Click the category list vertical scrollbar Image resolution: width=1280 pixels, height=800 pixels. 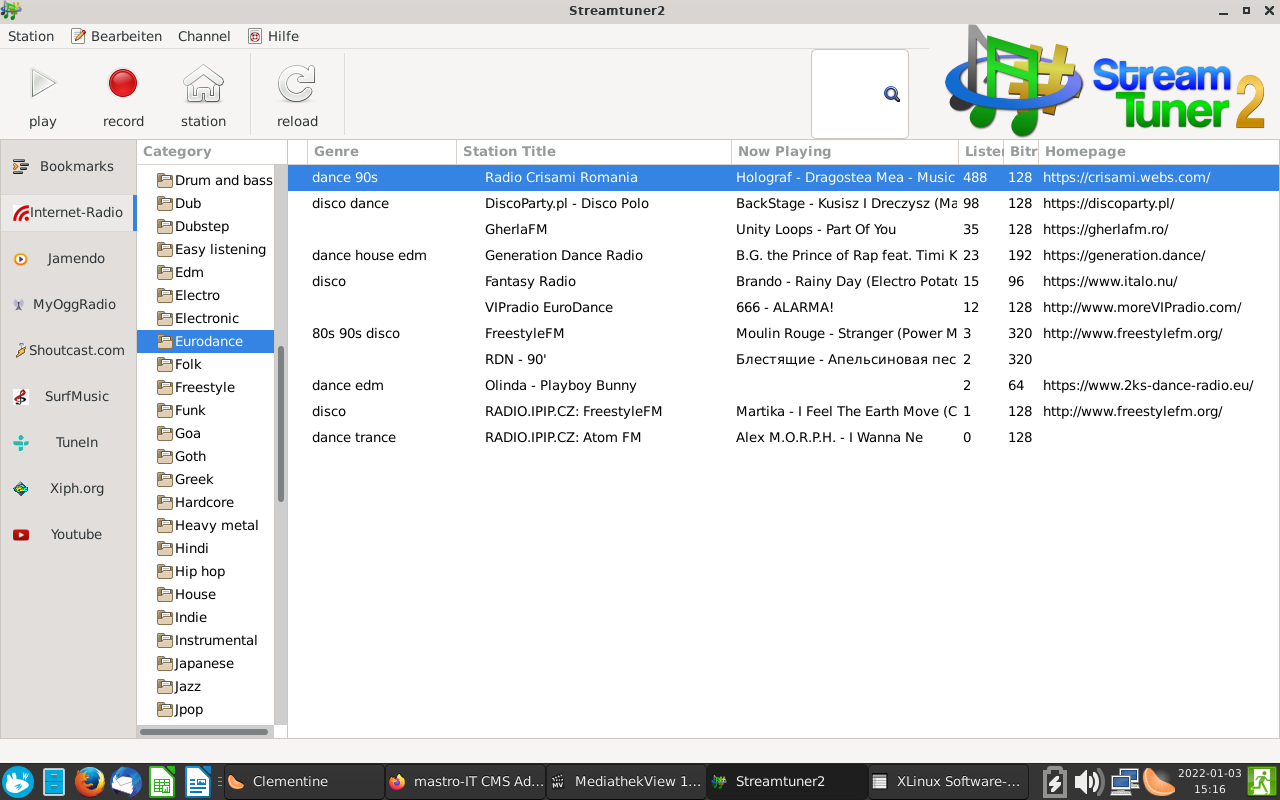tap(281, 424)
